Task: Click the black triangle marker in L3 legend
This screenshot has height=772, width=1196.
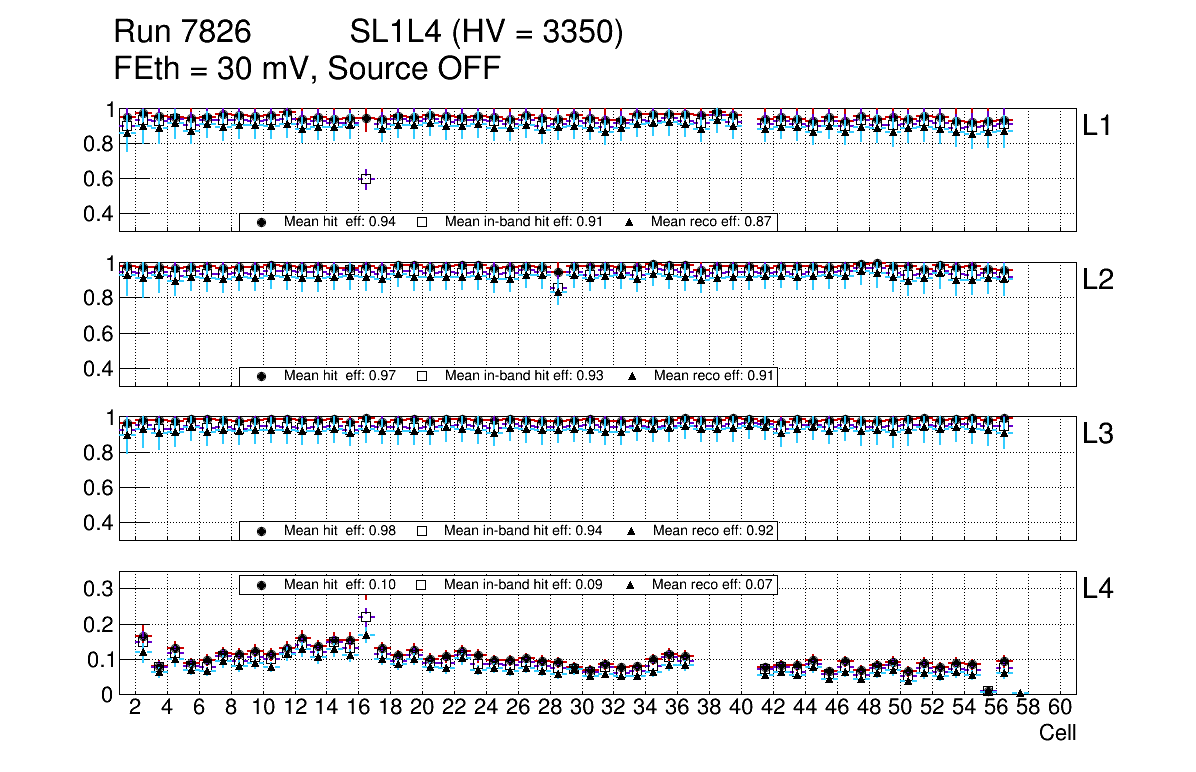Action: click(632, 531)
